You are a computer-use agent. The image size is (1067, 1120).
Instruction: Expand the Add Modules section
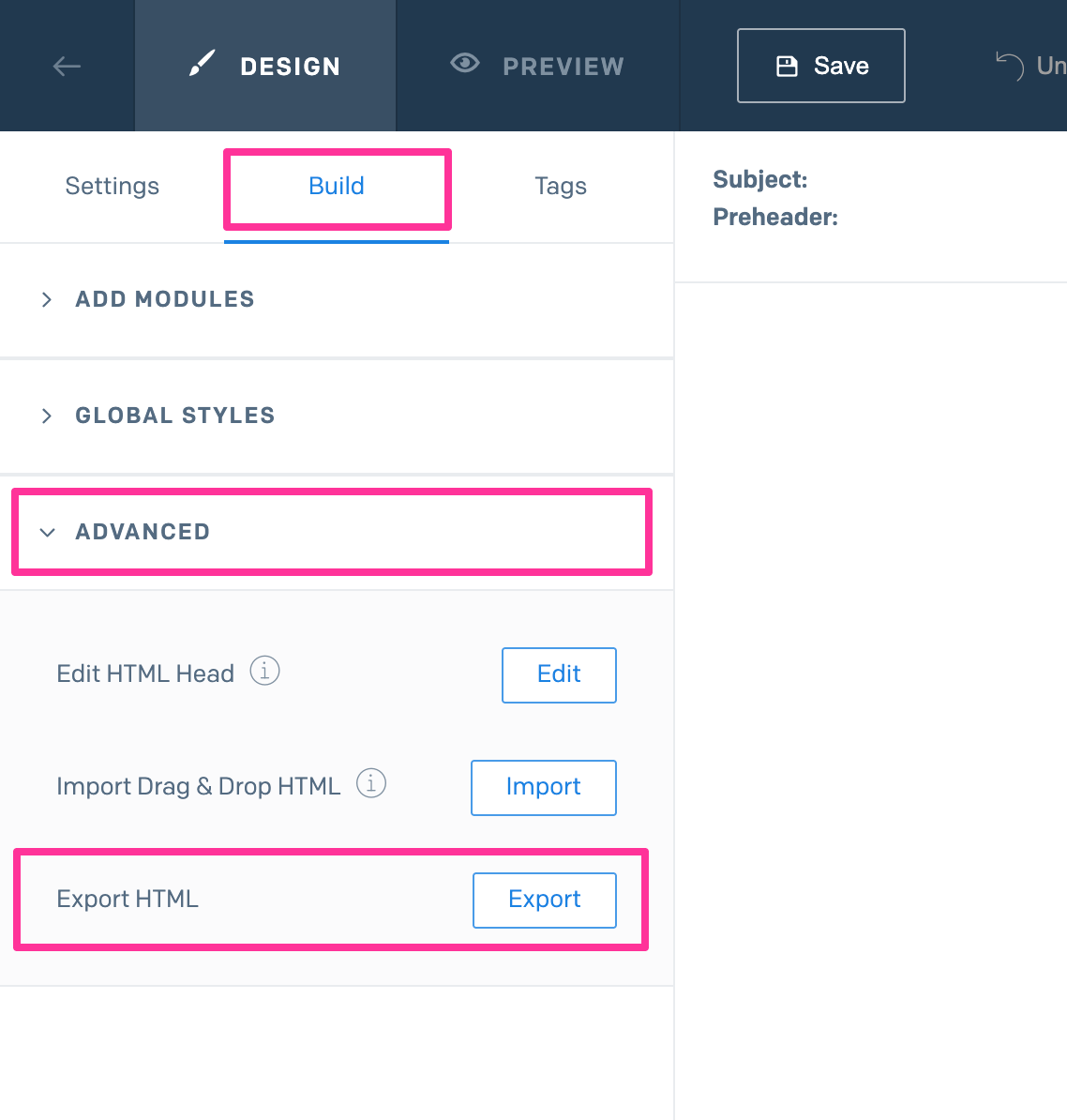(164, 299)
